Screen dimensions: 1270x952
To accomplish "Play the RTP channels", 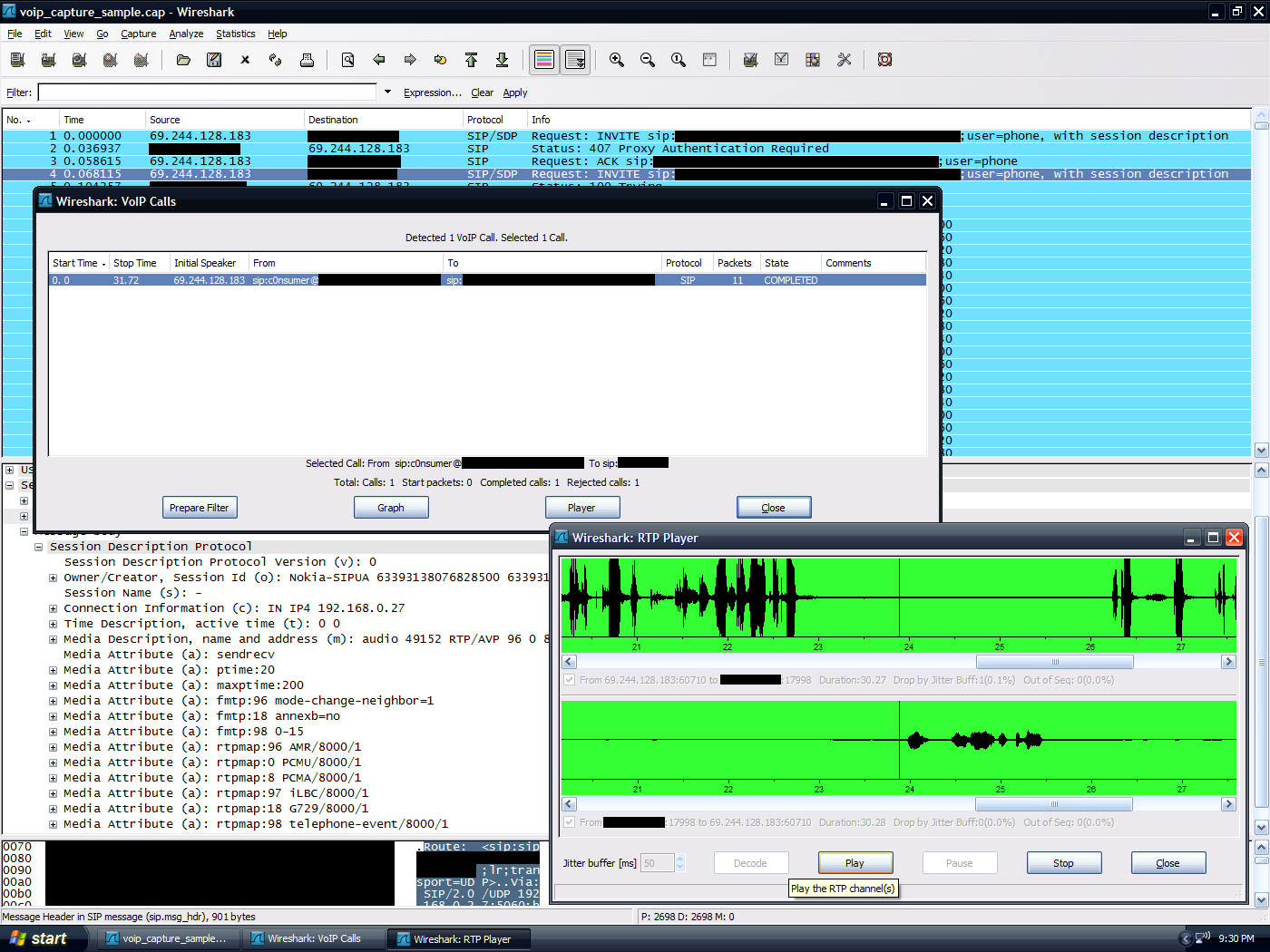I will (855, 863).
